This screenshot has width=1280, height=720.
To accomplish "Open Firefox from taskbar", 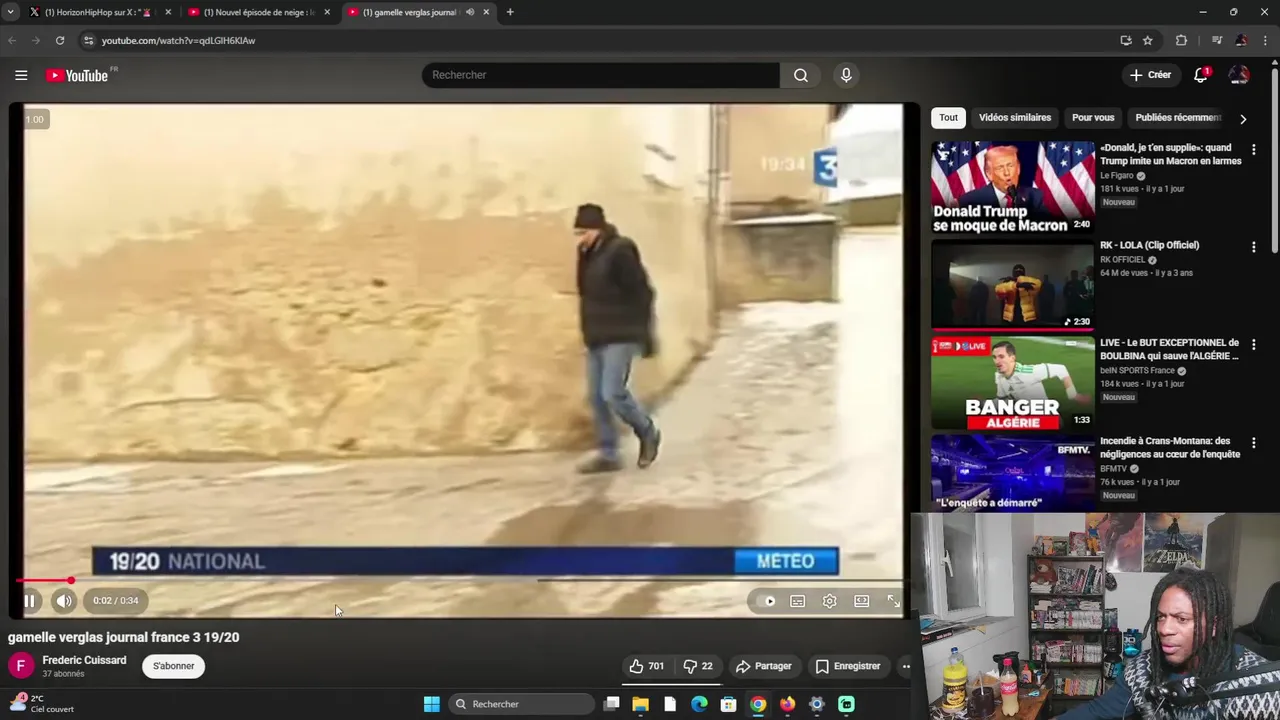I will tap(787, 704).
